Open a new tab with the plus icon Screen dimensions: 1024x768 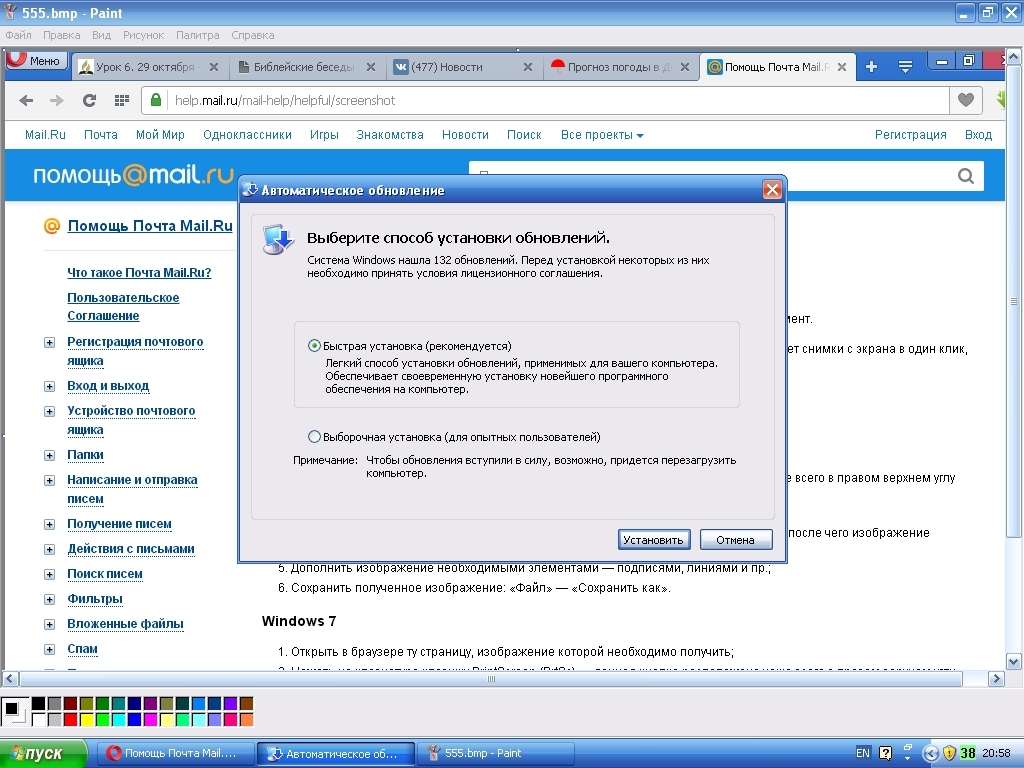point(871,67)
